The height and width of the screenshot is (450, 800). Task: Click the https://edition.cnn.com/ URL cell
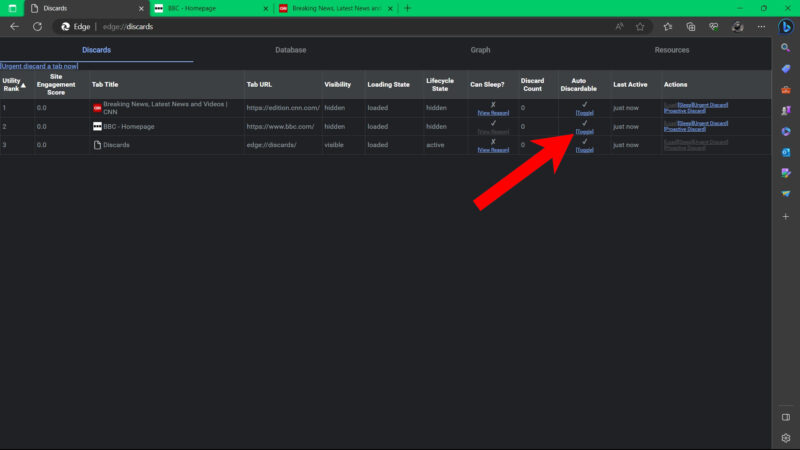coord(283,108)
